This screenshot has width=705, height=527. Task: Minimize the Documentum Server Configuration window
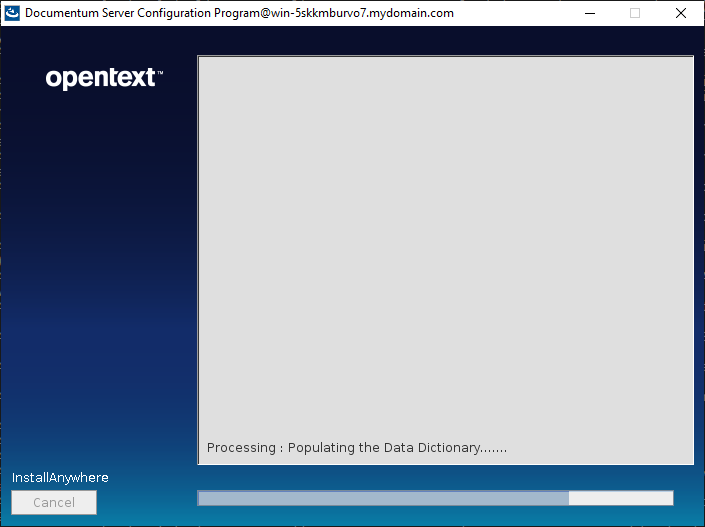(590, 13)
